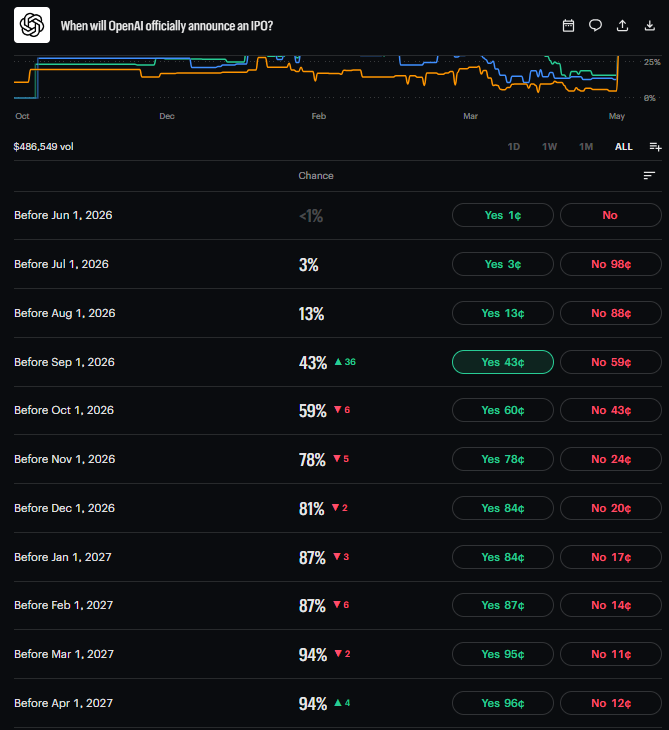
Task: Select the Before Jun 1, 2026 row label
Action: [x=63, y=215]
